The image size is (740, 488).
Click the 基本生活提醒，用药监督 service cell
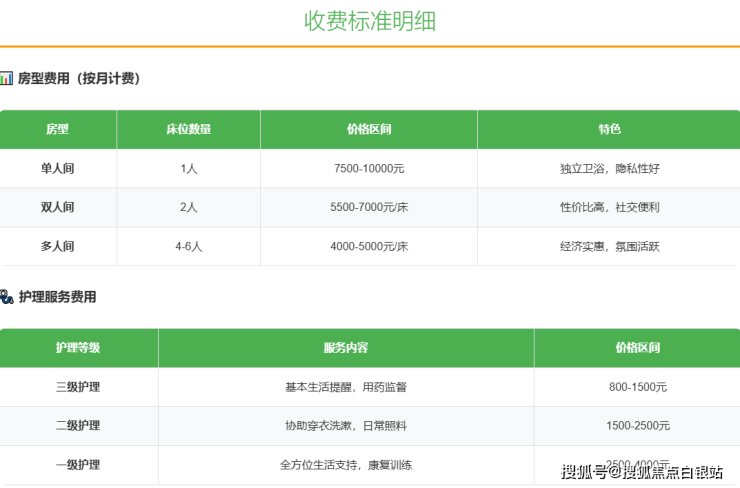coord(346,387)
